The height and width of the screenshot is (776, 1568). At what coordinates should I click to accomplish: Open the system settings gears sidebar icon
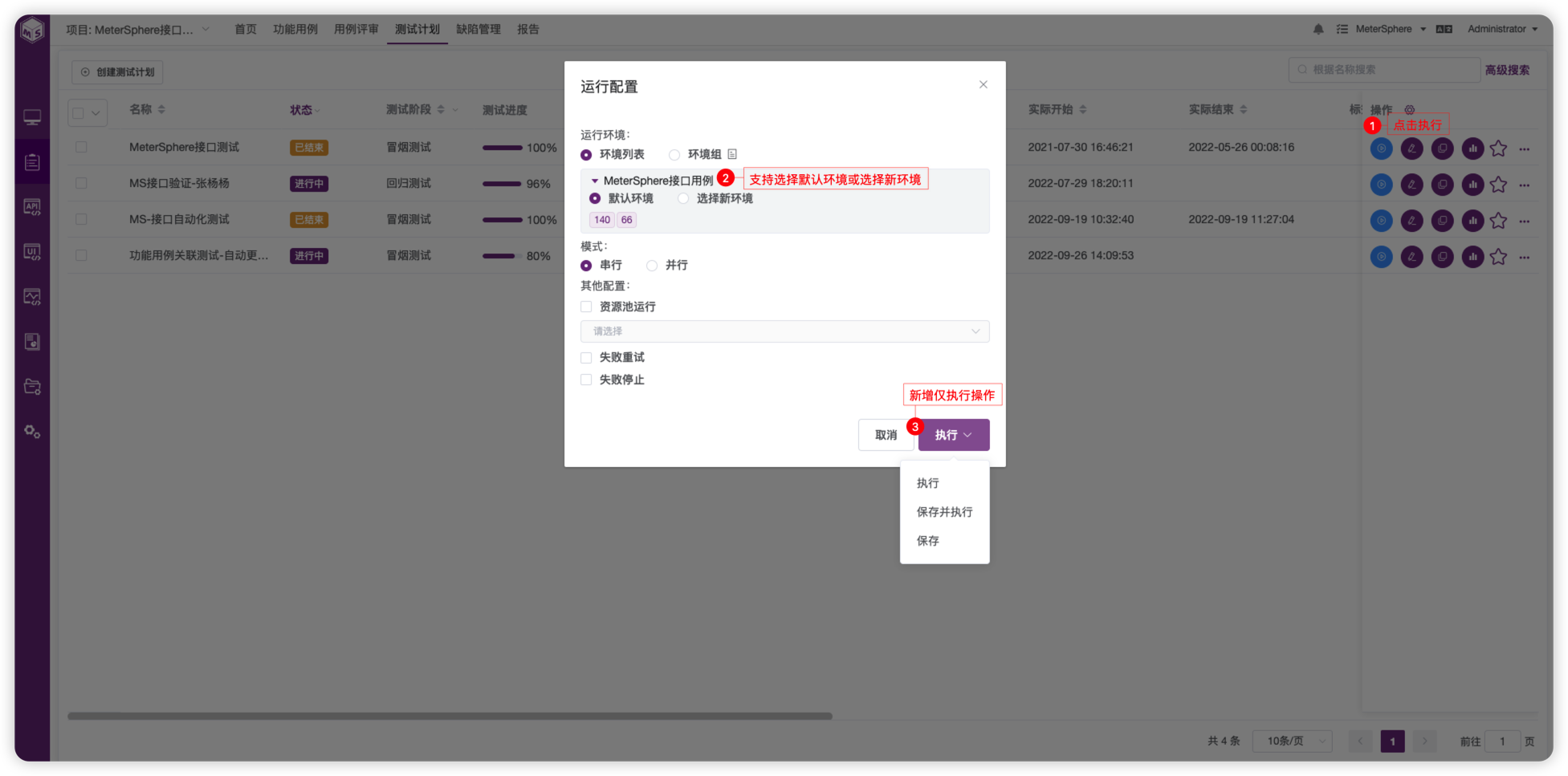32,432
